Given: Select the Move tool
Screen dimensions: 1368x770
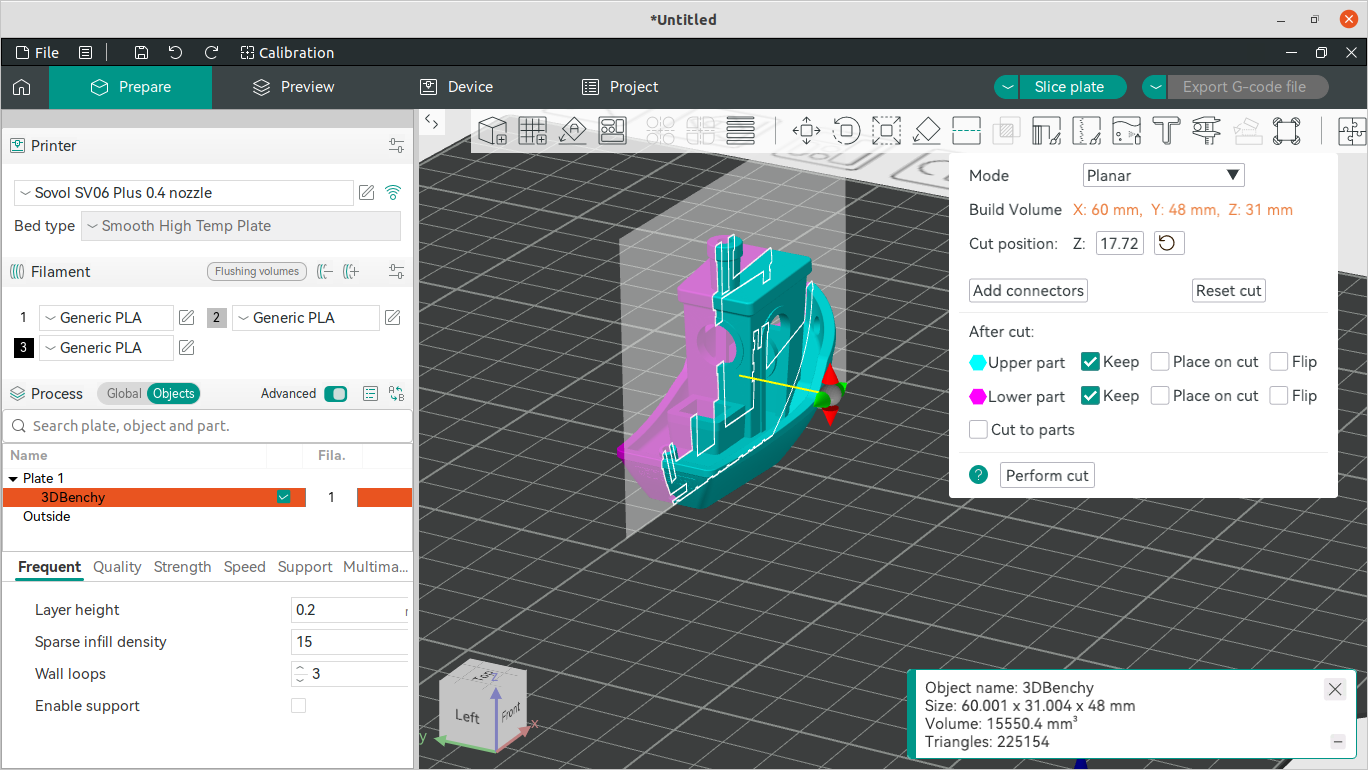Looking at the screenshot, I should tap(806, 131).
